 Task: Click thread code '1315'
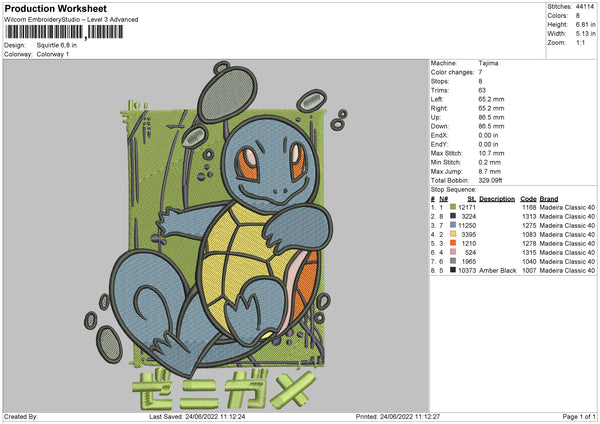pos(529,253)
